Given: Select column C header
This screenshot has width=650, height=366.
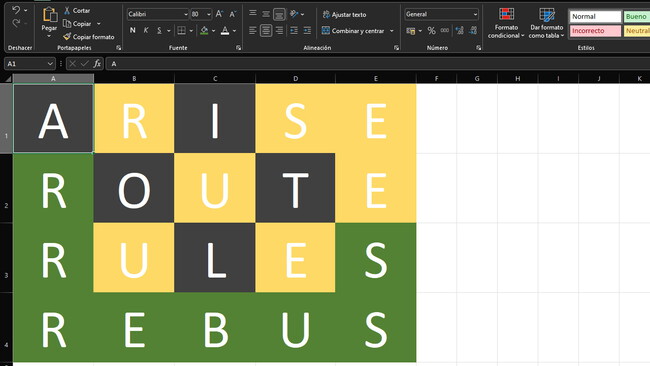Looking at the screenshot, I should pyautogui.click(x=215, y=78).
